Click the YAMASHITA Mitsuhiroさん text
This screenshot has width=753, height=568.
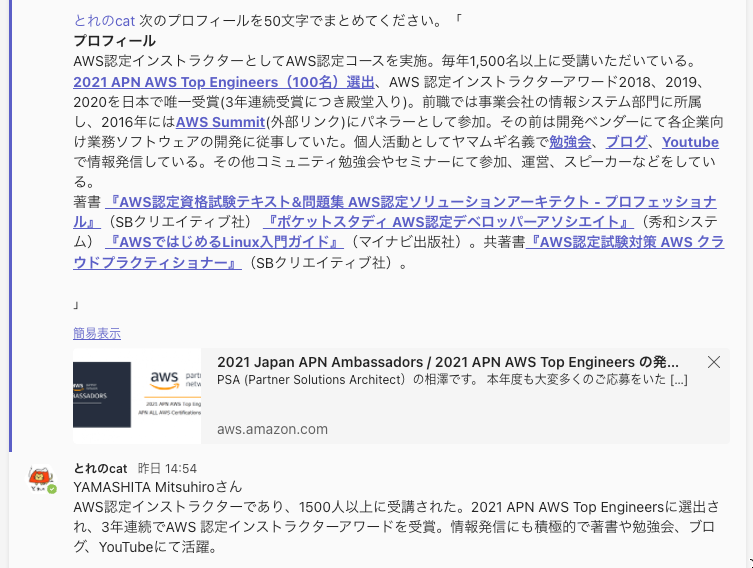coord(158,487)
